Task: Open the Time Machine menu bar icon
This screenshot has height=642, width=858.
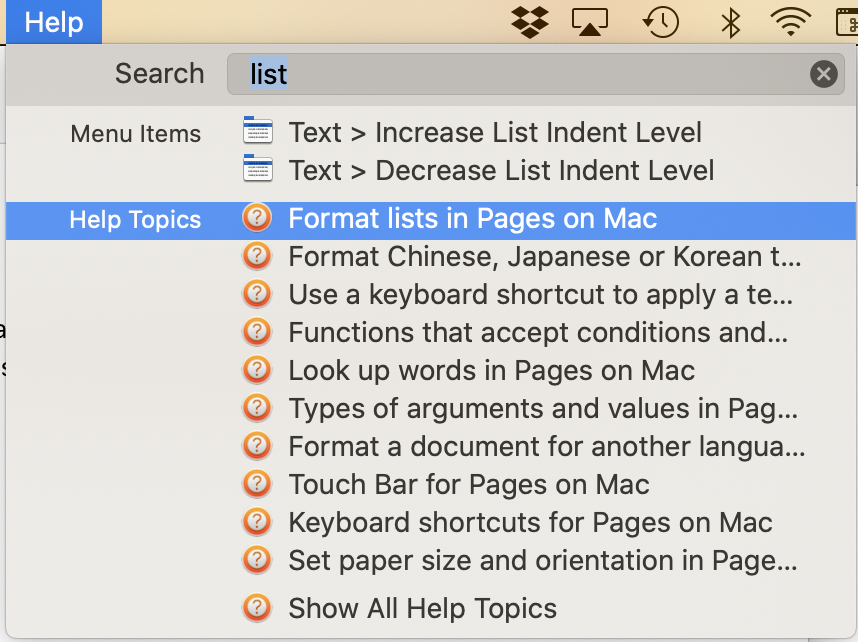Action: [x=660, y=22]
